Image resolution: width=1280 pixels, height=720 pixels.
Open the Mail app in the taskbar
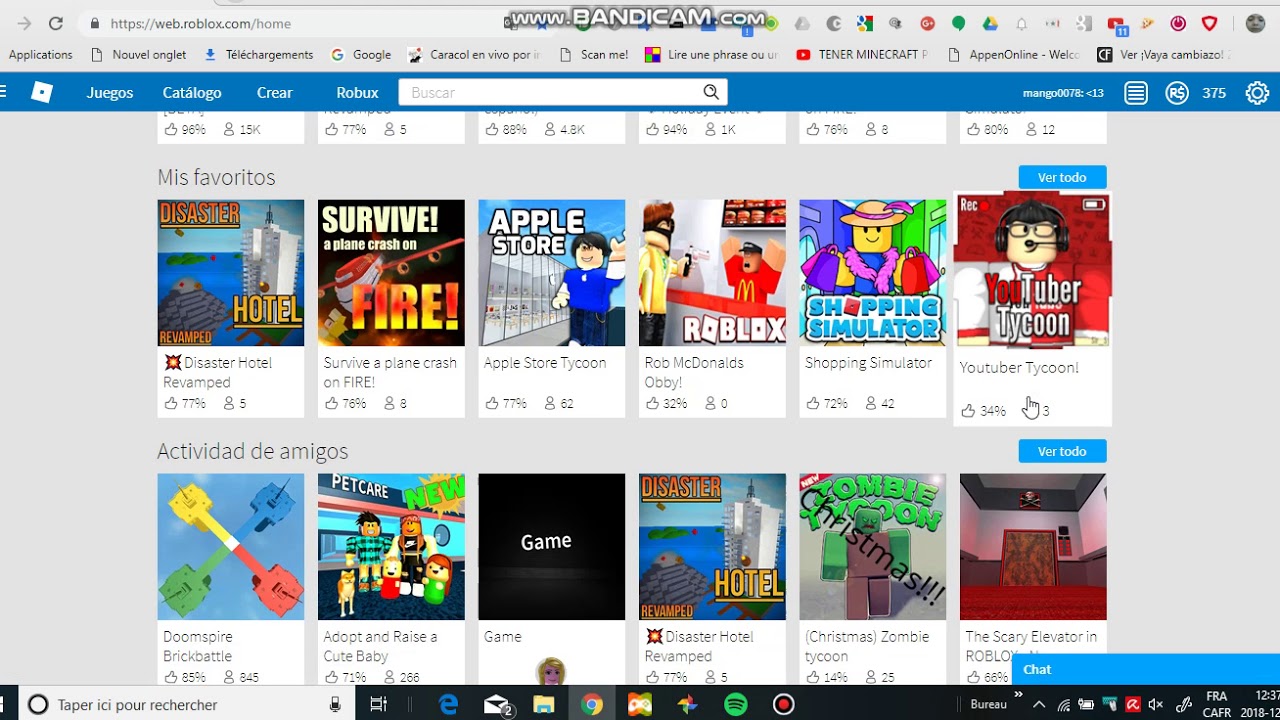[x=497, y=705]
